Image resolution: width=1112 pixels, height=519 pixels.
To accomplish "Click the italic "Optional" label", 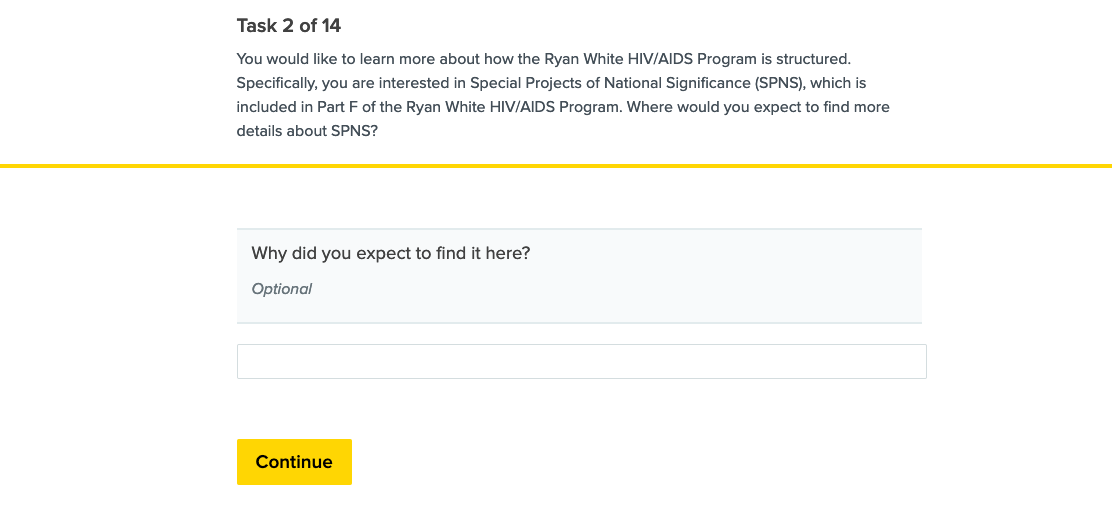I will (282, 289).
